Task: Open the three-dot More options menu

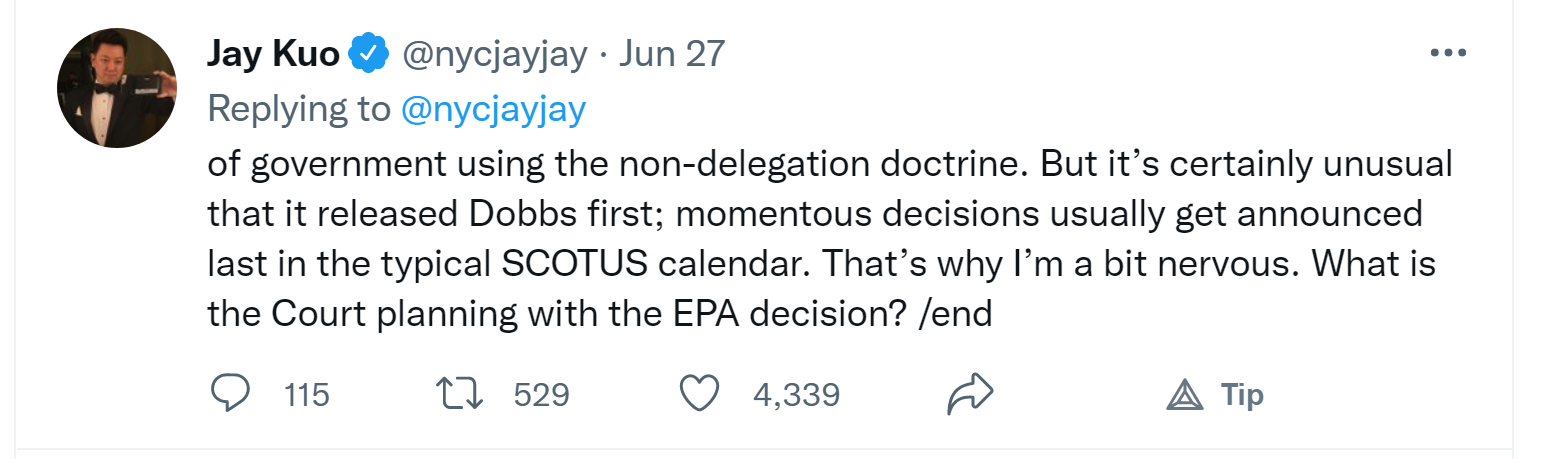Action: coord(1448,54)
